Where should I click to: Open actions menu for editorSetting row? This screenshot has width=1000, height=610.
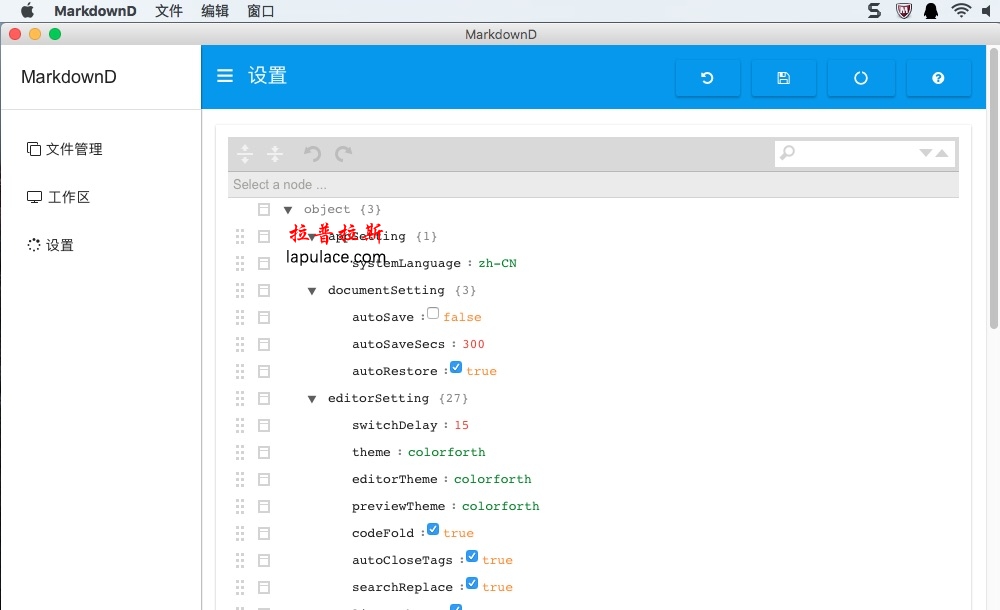tap(264, 399)
